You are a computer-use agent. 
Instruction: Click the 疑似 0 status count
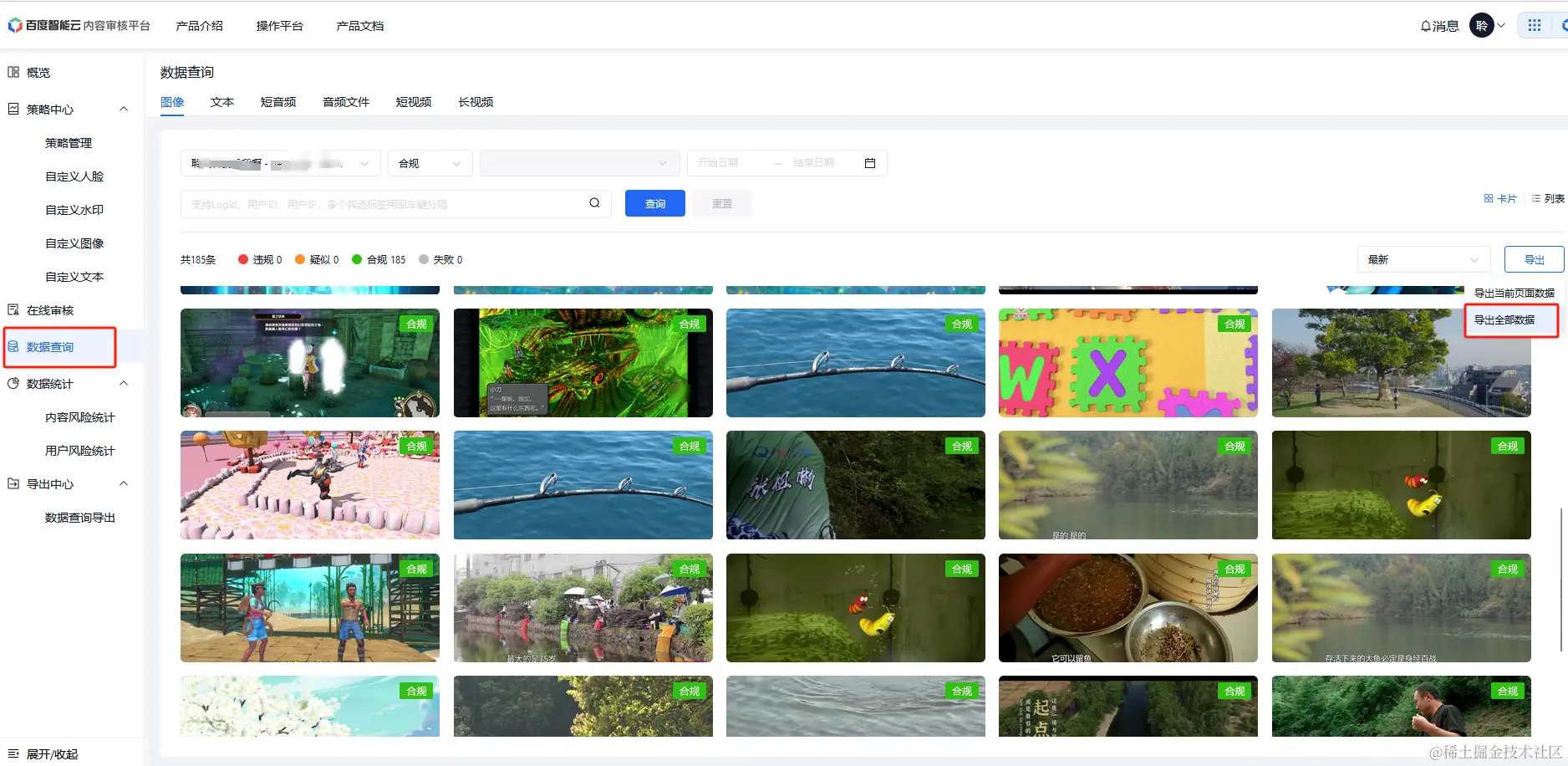[317, 259]
